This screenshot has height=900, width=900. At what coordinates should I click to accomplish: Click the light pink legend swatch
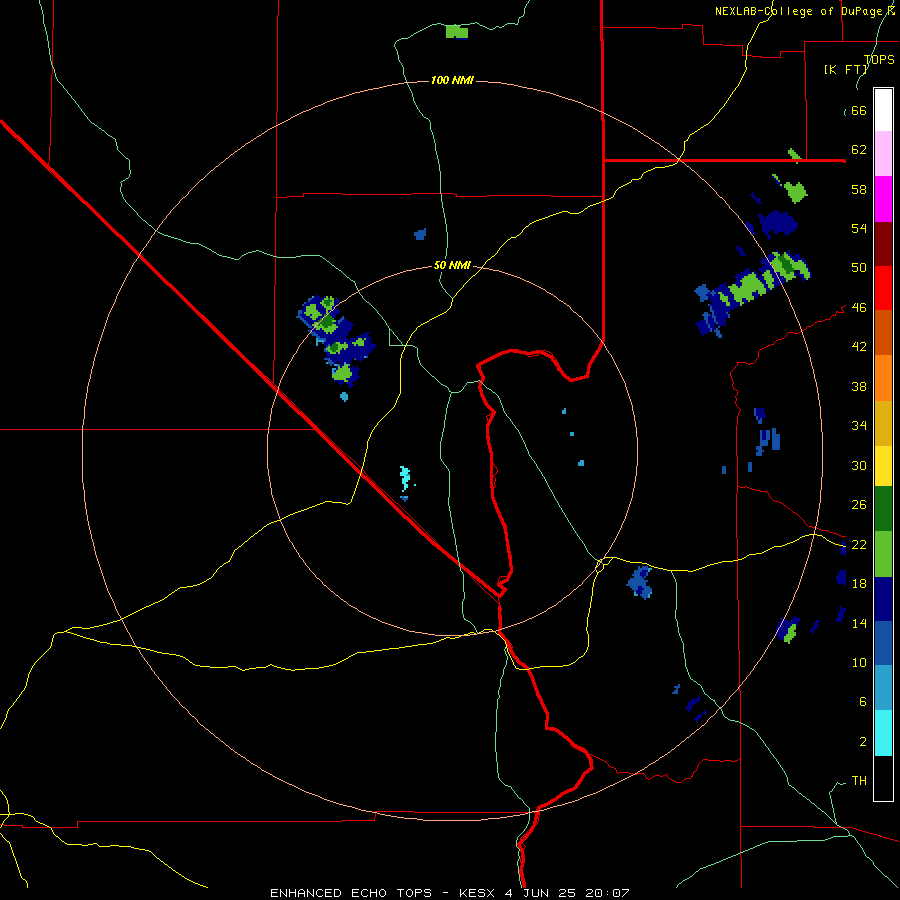883,153
